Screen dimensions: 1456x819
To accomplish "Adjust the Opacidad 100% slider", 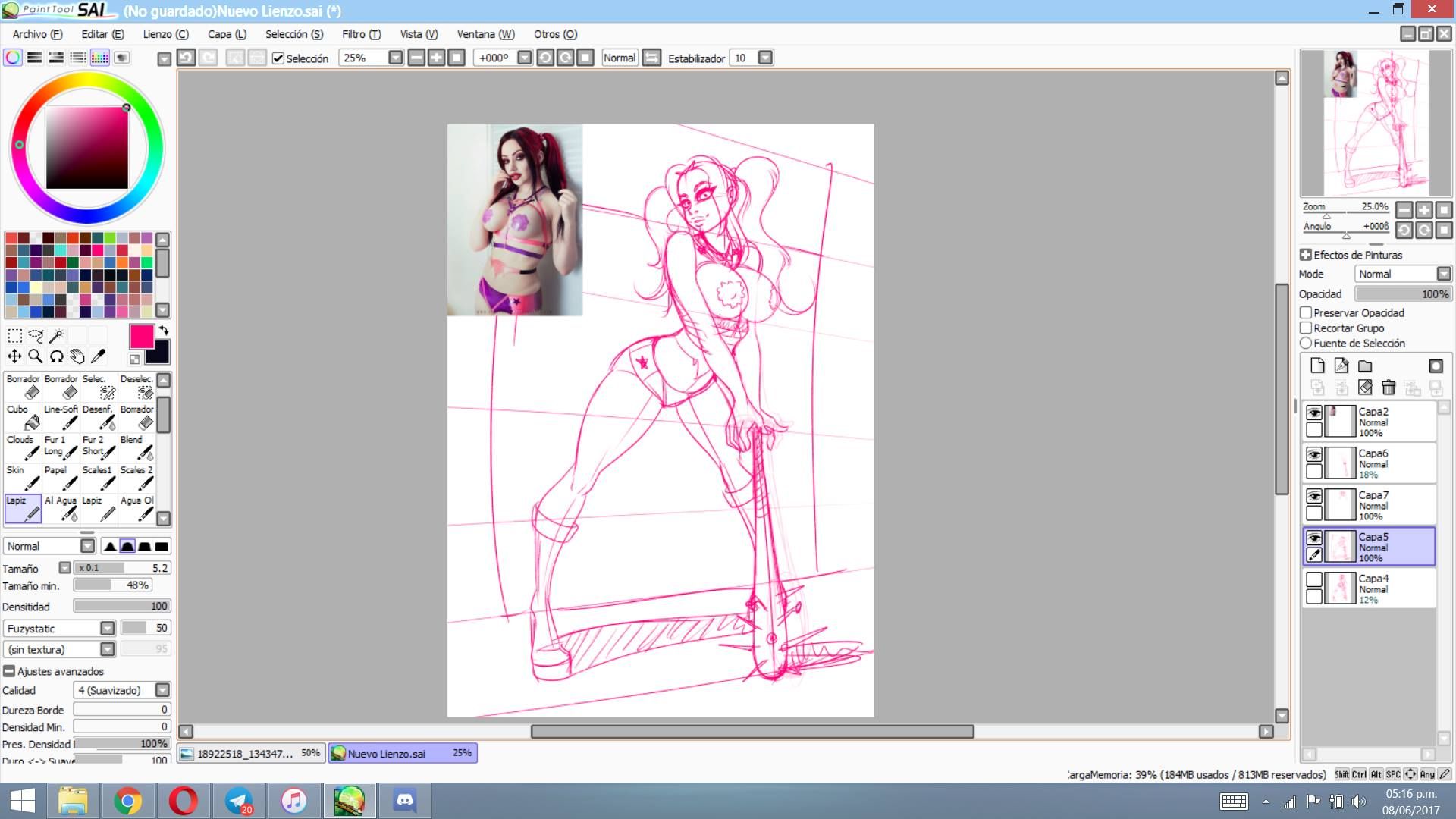I will pos(1403,293).
